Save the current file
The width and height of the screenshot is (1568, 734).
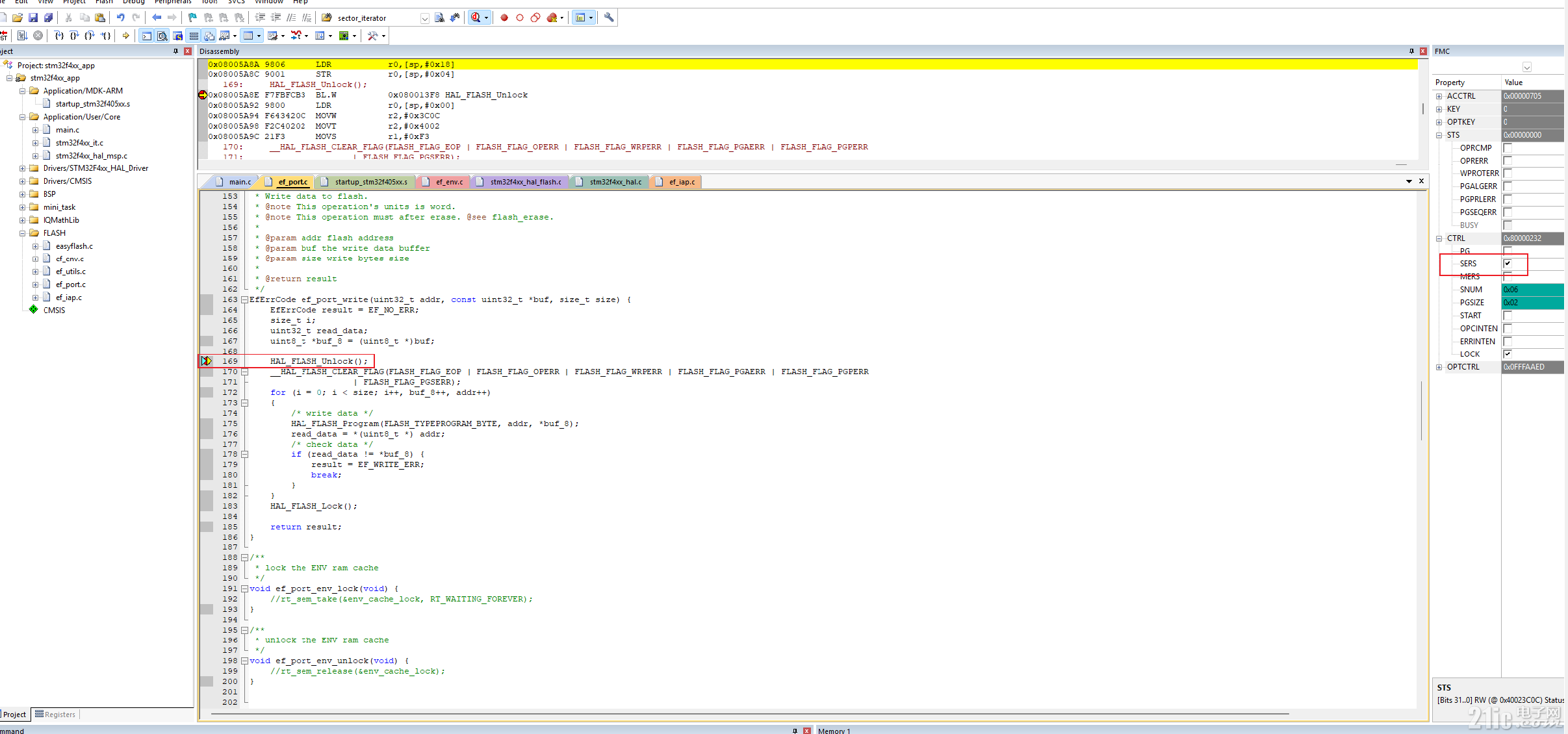coord(33,18)
